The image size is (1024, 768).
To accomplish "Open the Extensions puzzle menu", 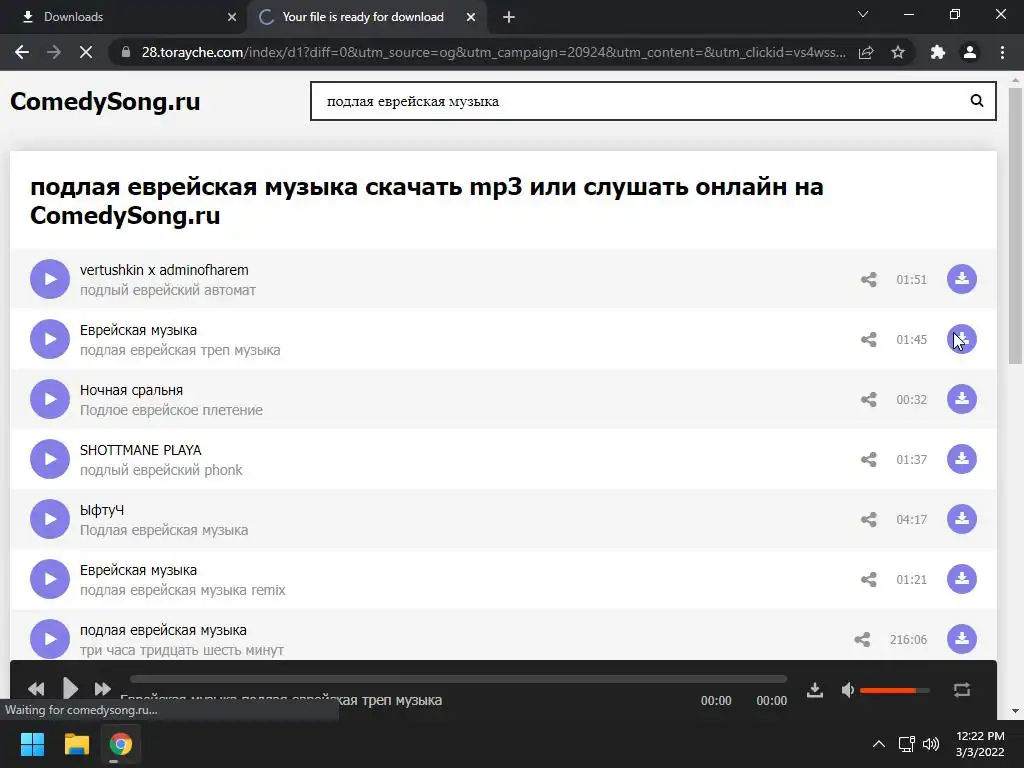I will click(x=938, y=52).
